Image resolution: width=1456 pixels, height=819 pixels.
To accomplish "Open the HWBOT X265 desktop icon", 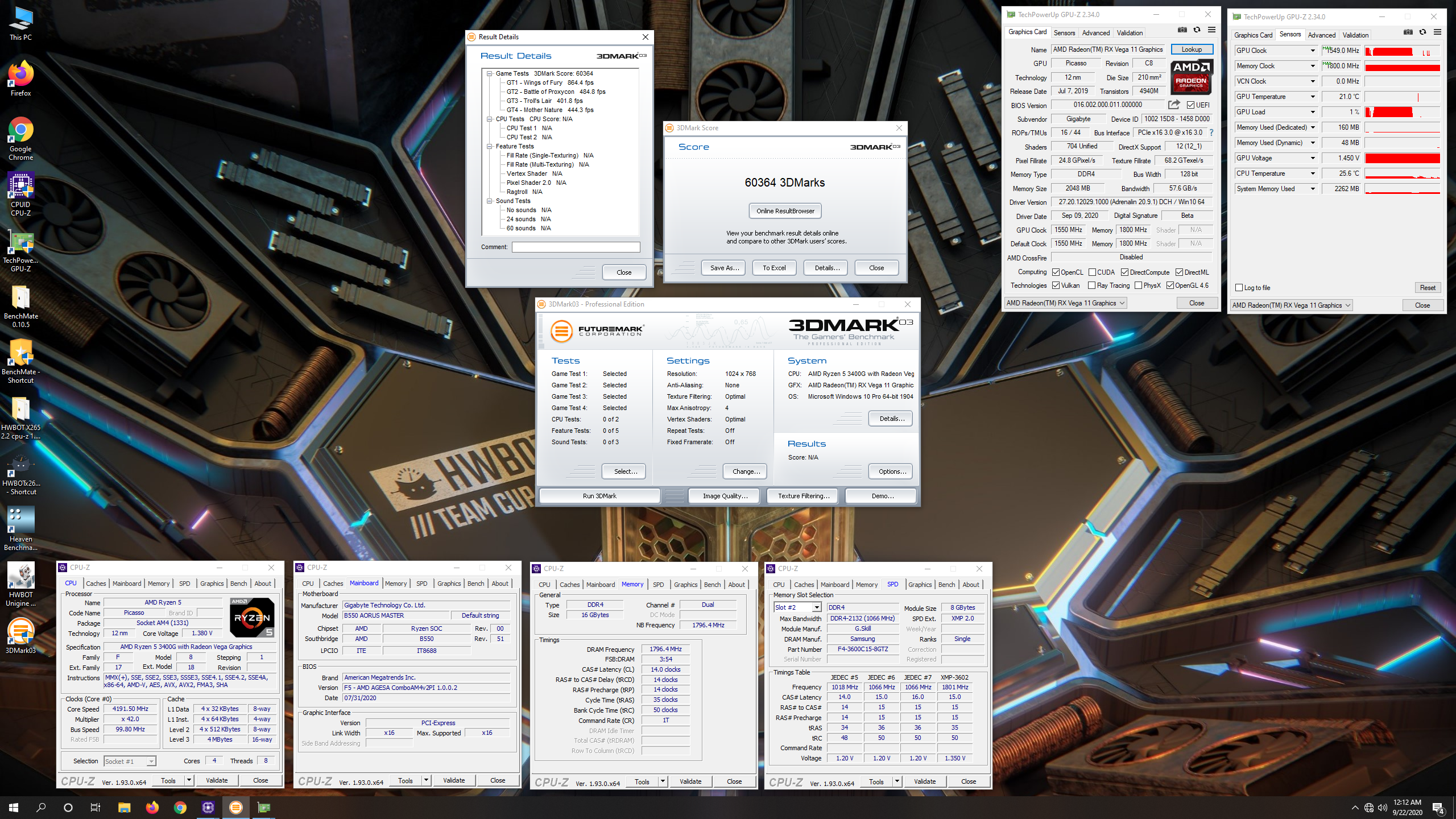I will pyautogui.click(x=21, y=417).
